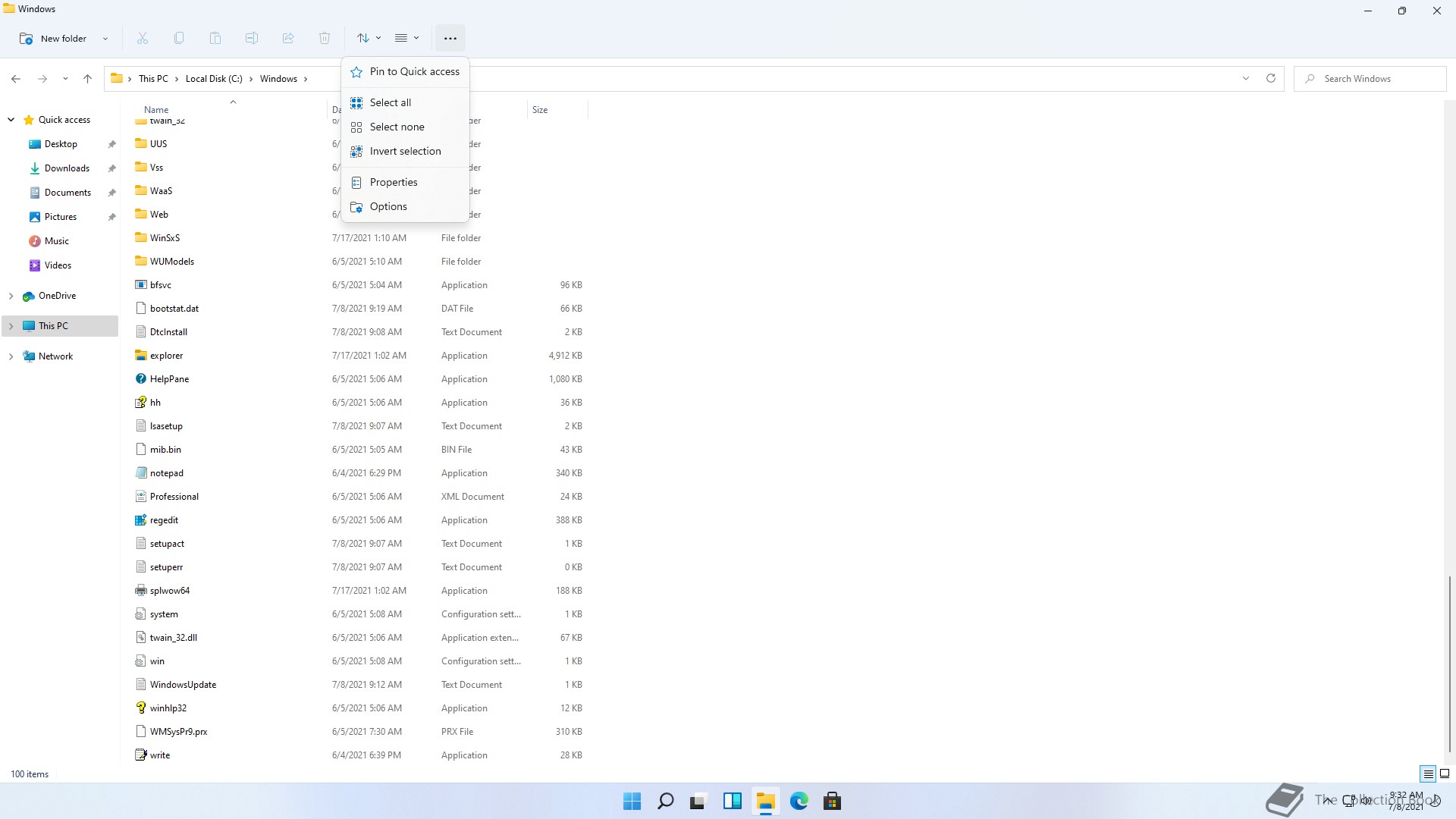Click the New folder button
The width and height of the screenshot is (1456, 819).
[53, 38]
